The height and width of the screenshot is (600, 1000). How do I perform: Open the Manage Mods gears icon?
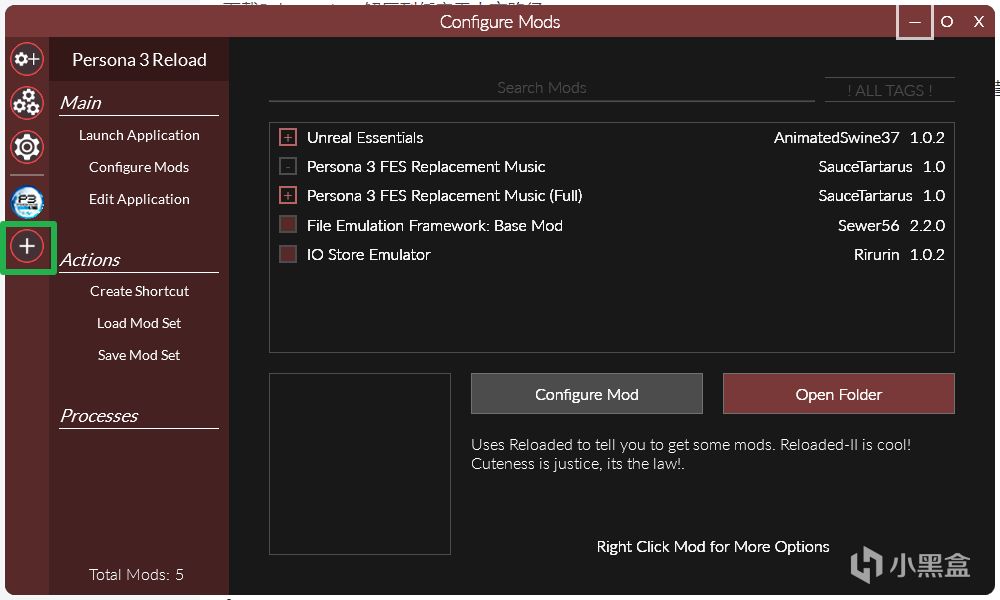pos(27,103)
